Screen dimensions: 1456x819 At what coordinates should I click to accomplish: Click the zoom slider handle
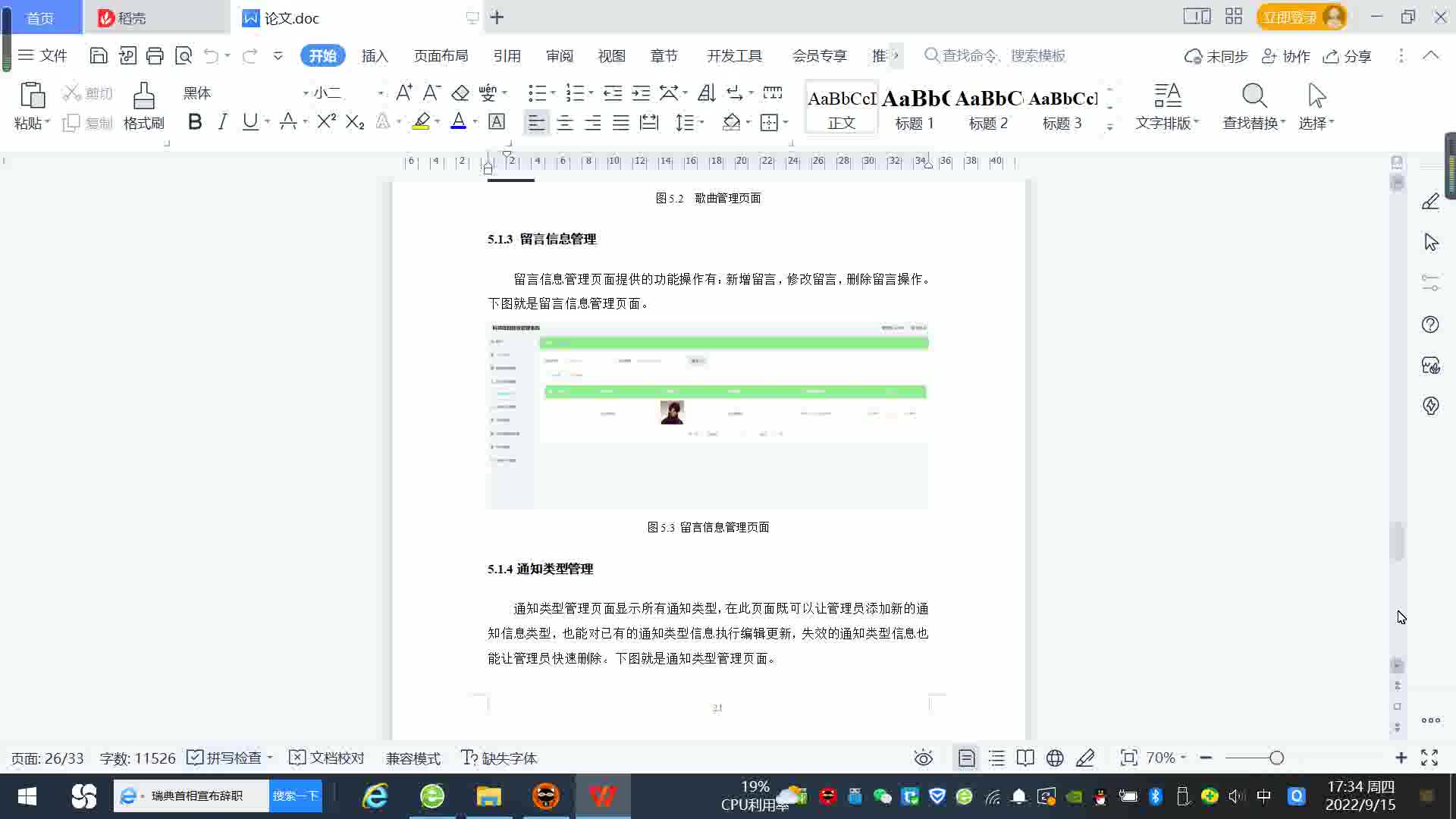(1276, 758)
